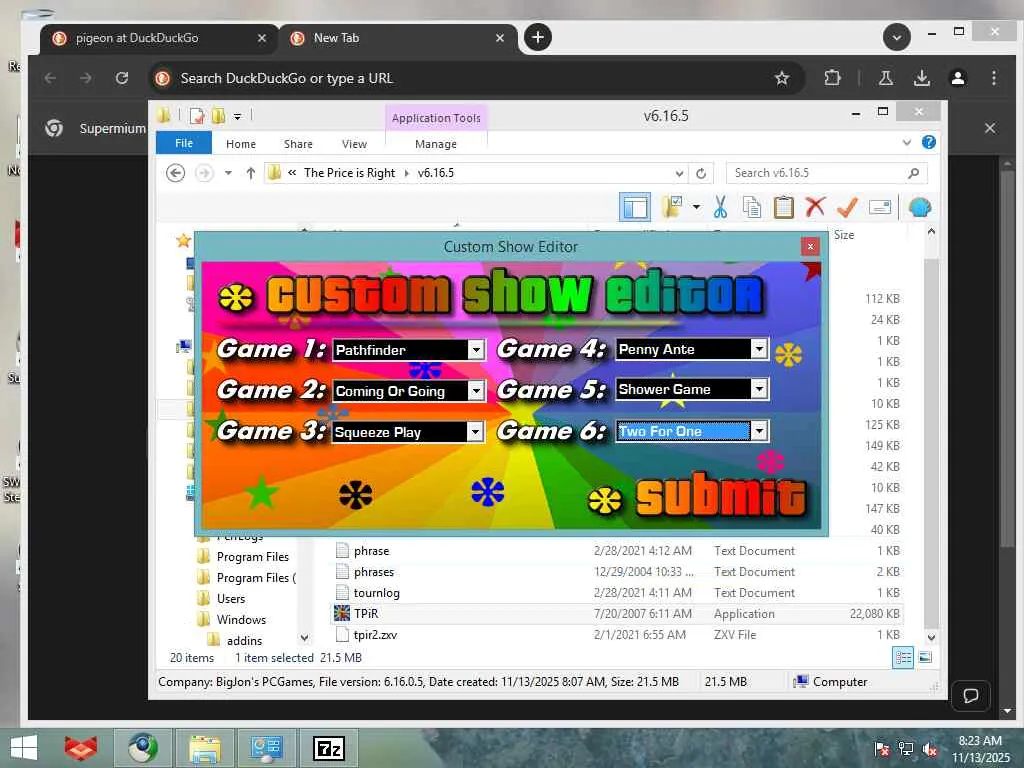The height and width of the screenshot is (768, 1024).
Task: Open the Game 6 Two For One dropdown arrow
Action: tap(759, 431)
